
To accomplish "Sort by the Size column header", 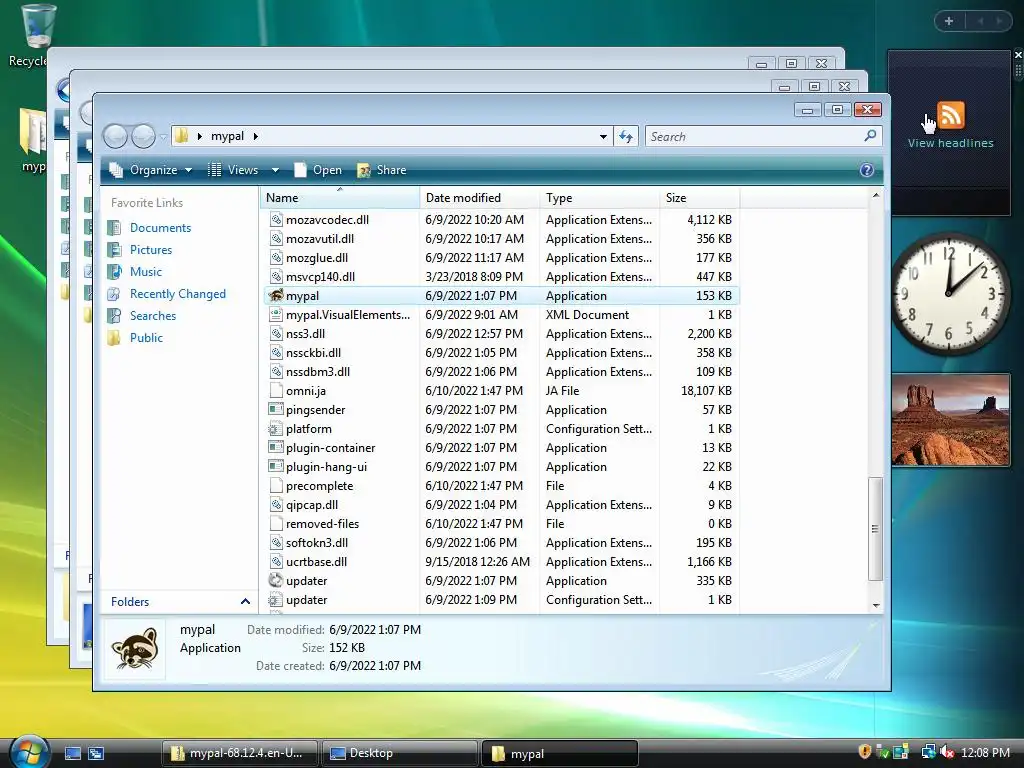I will click(x=699, y=198).
